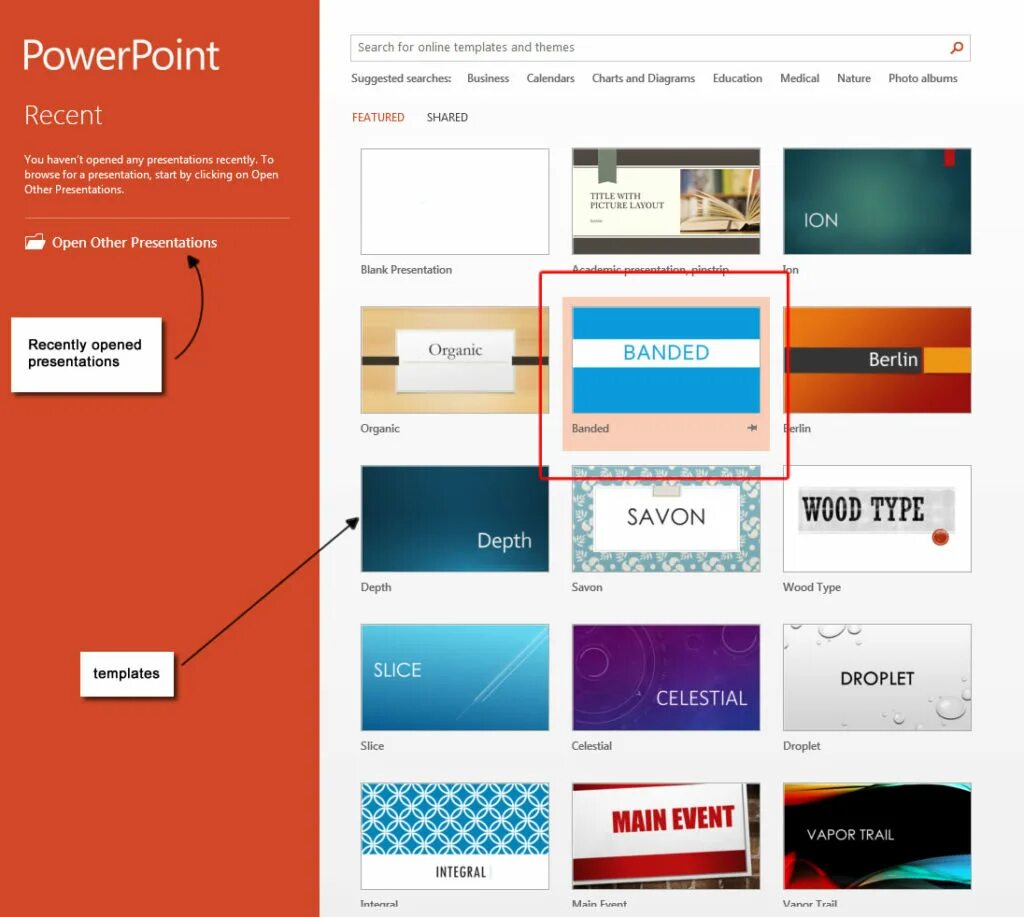Choose the Berlin template
The width and height of the screenshot is (1024, 917).
point(876,359)
